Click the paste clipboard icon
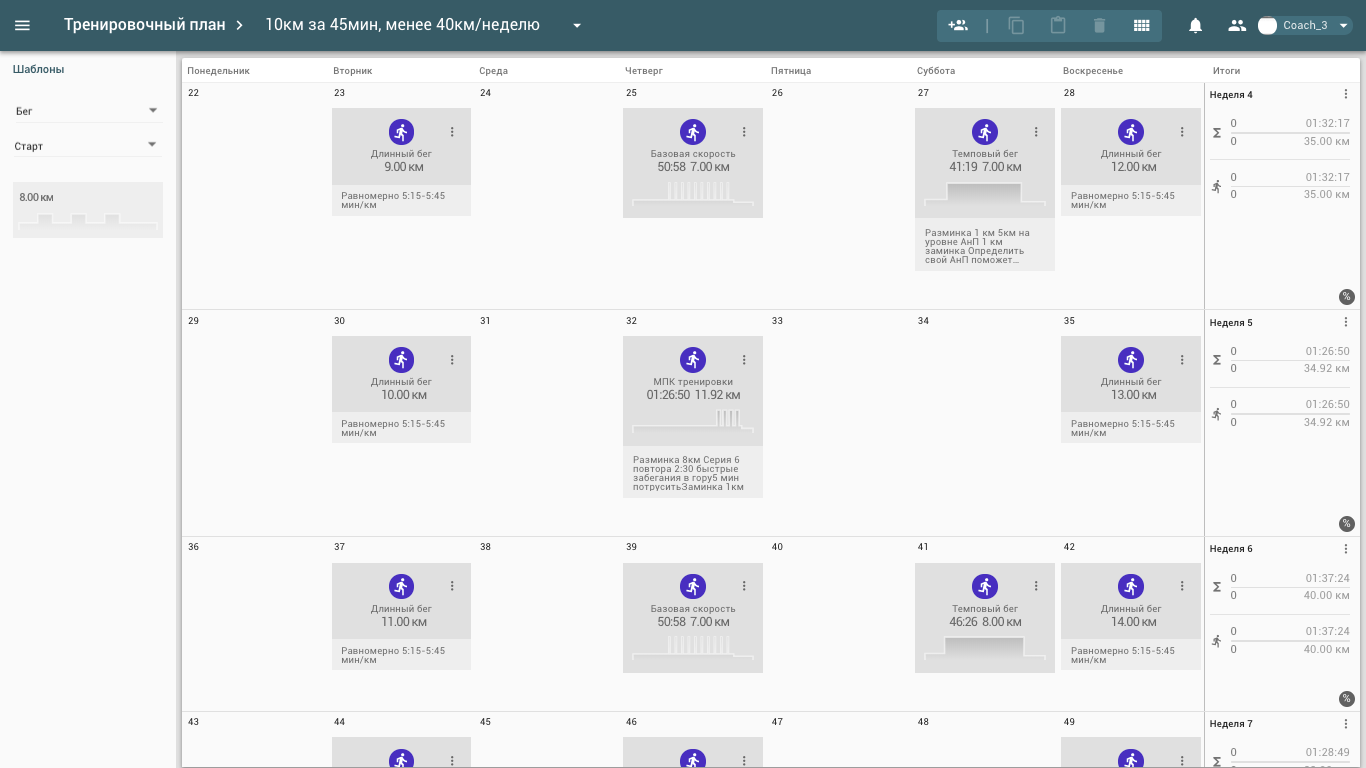Viewport: 1366px width, 768px height. pos(1058,25)
